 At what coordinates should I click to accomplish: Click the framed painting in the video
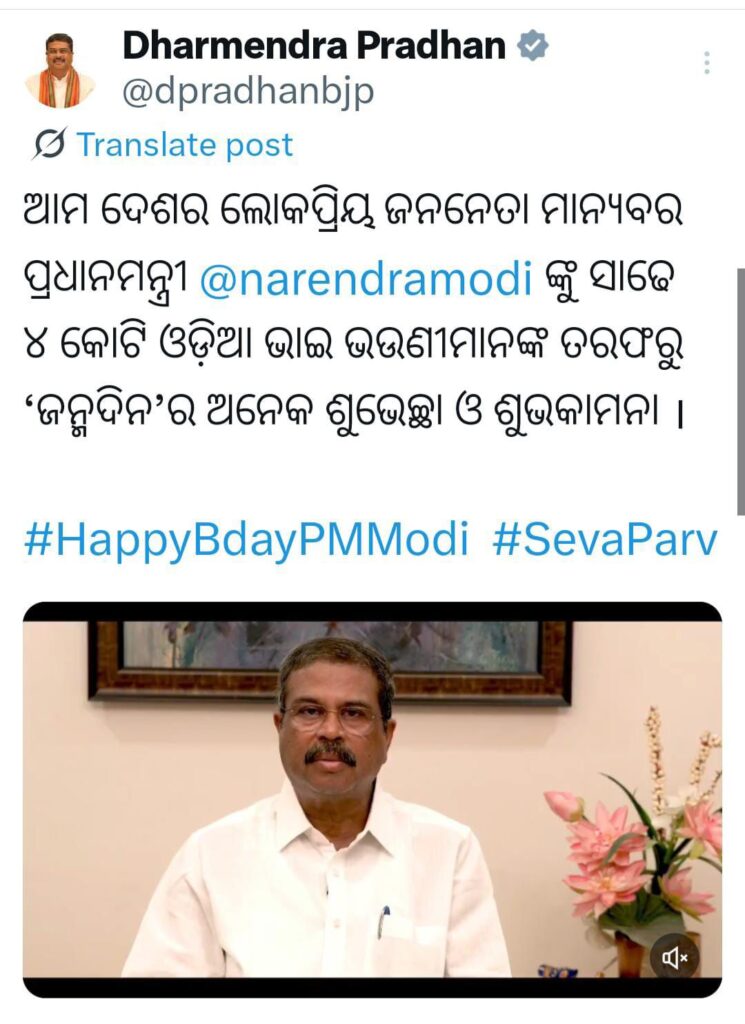330,661
